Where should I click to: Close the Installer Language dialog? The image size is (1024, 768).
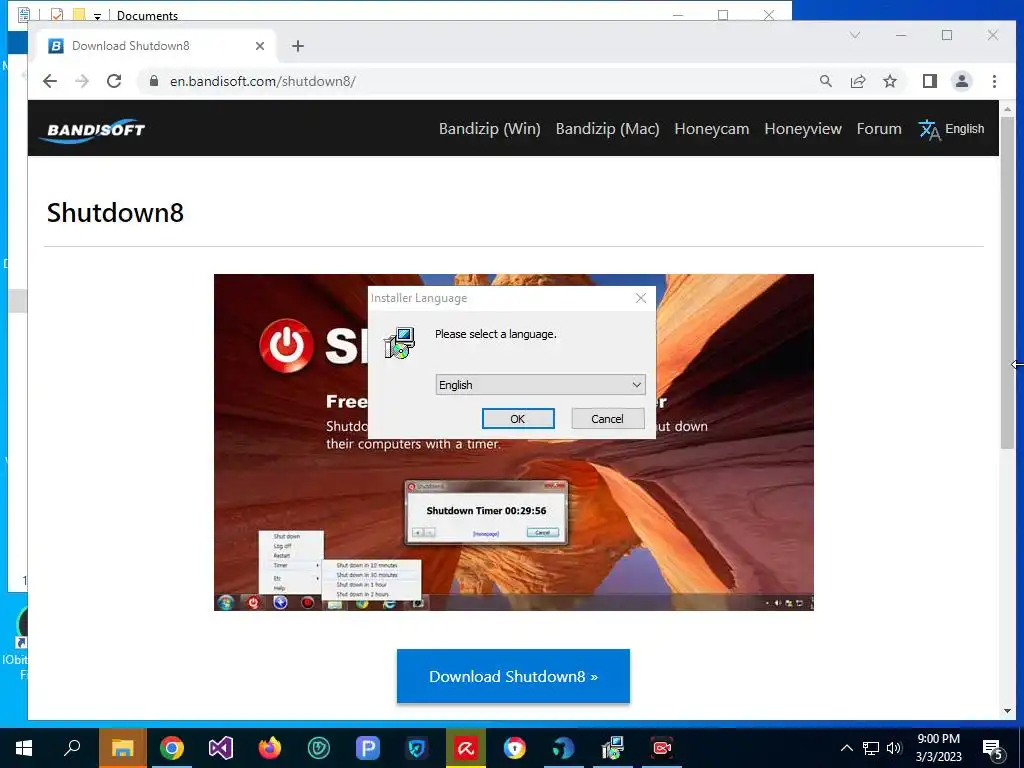(x=641, y=298)
